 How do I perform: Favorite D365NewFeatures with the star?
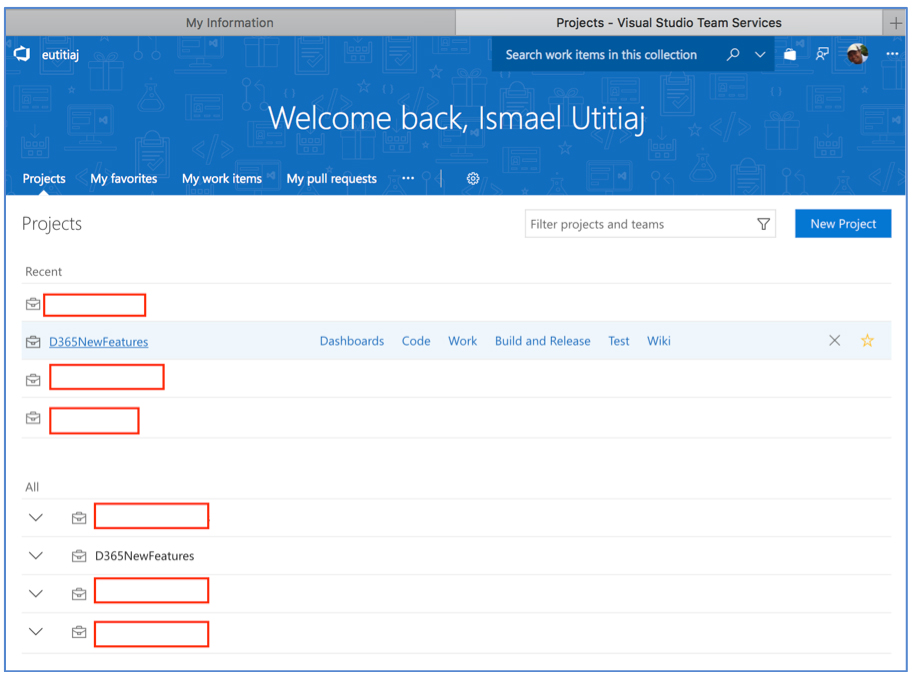(x=867, y=341)
